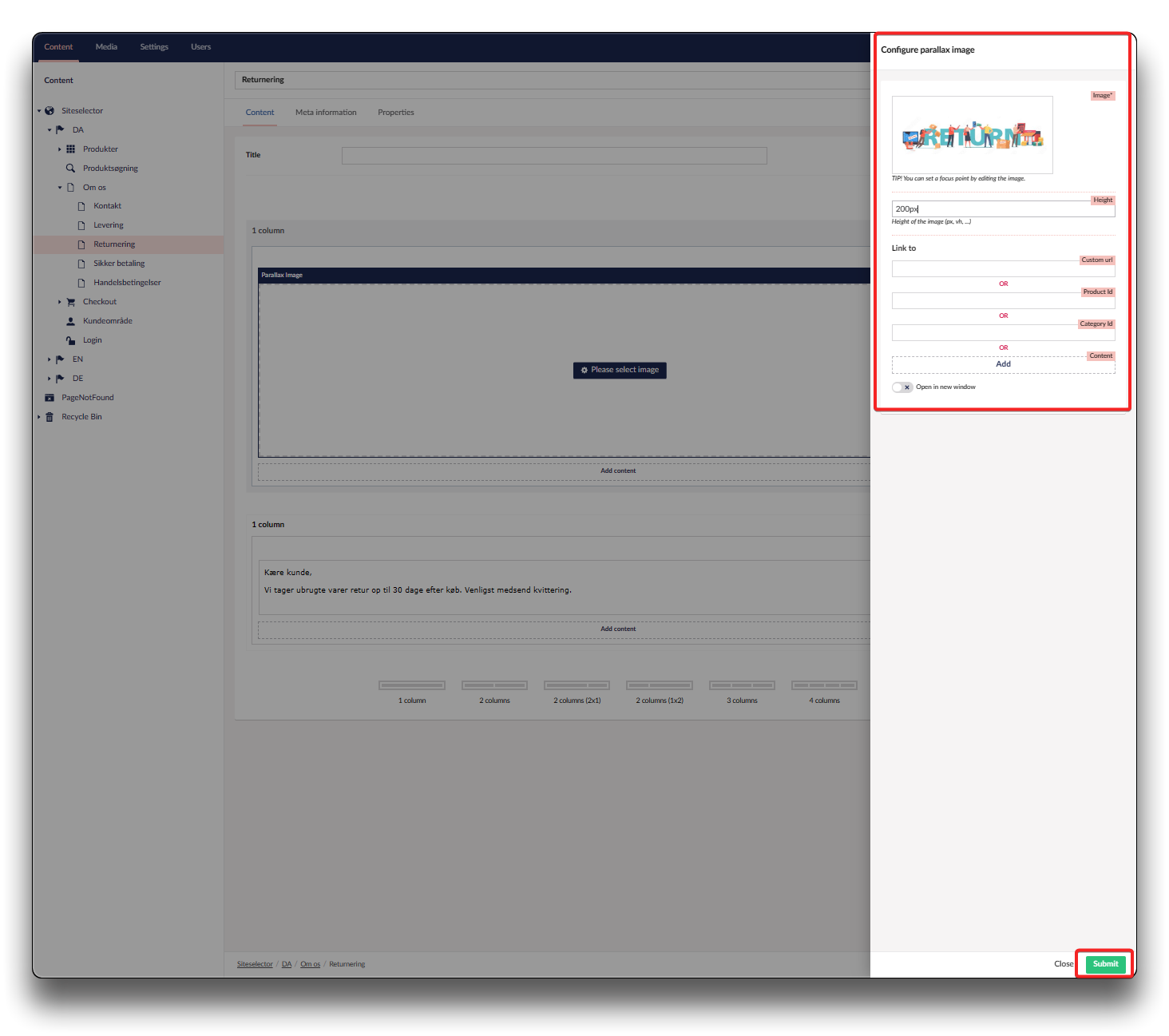Click the flag icon beside EN

tap(60, 359)
